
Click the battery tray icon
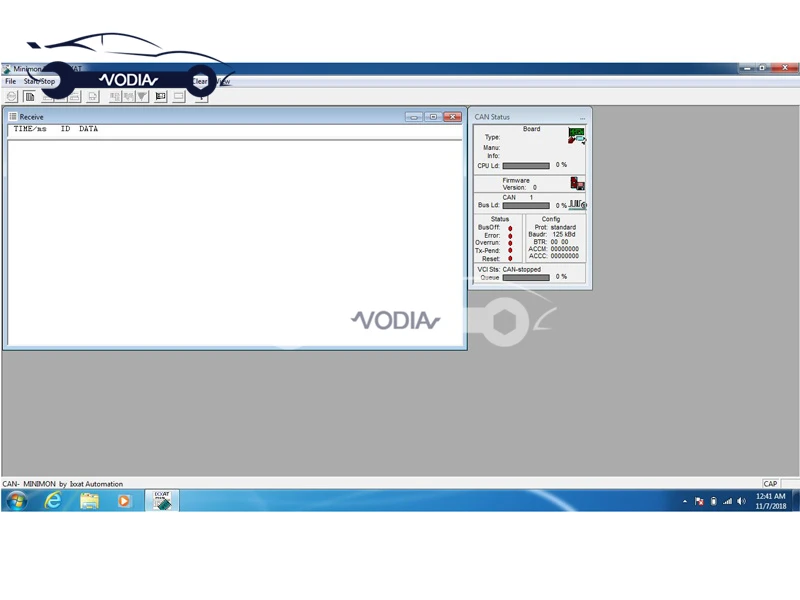point(713,502)
